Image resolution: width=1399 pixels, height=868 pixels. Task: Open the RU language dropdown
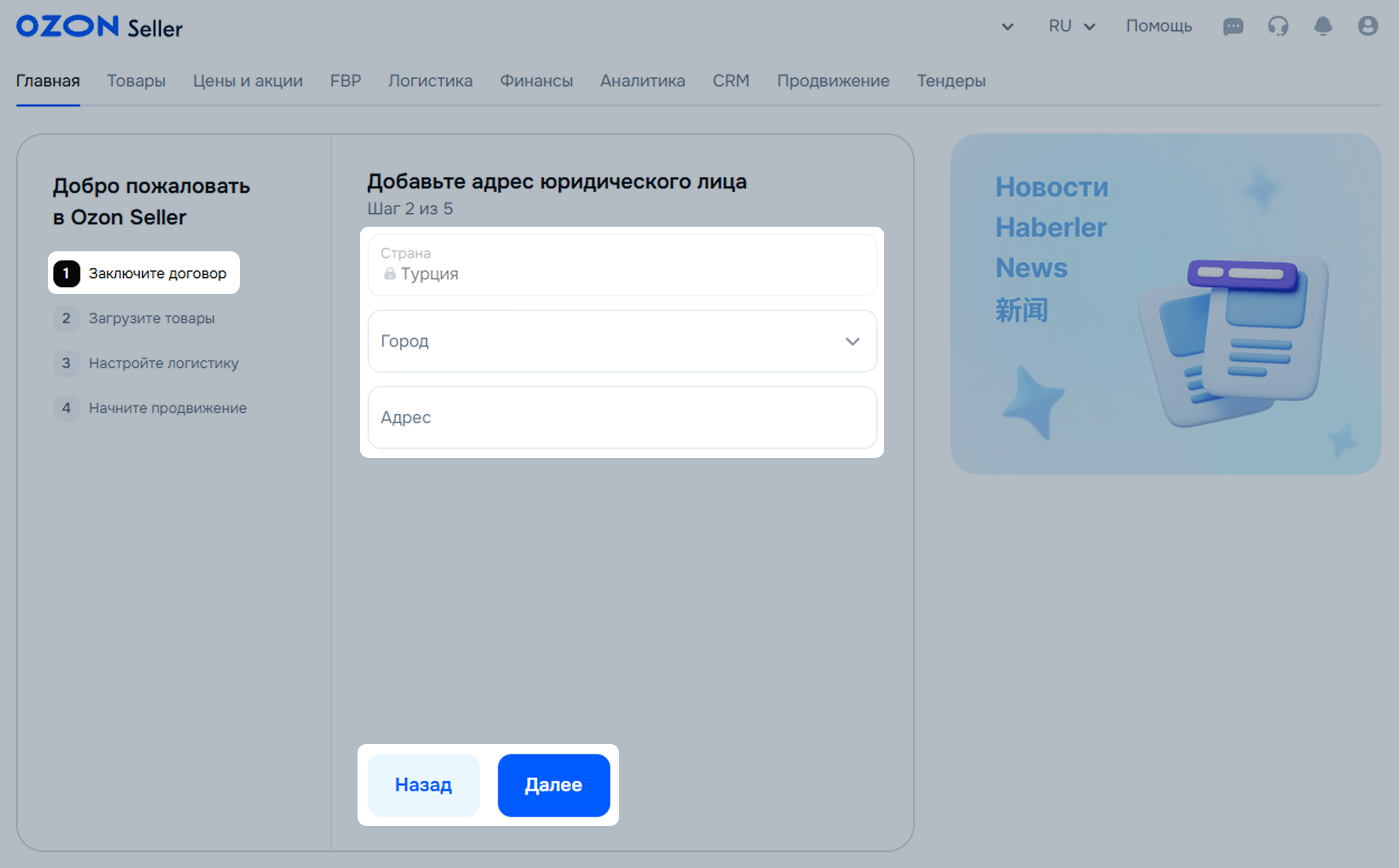(1072, 26)
